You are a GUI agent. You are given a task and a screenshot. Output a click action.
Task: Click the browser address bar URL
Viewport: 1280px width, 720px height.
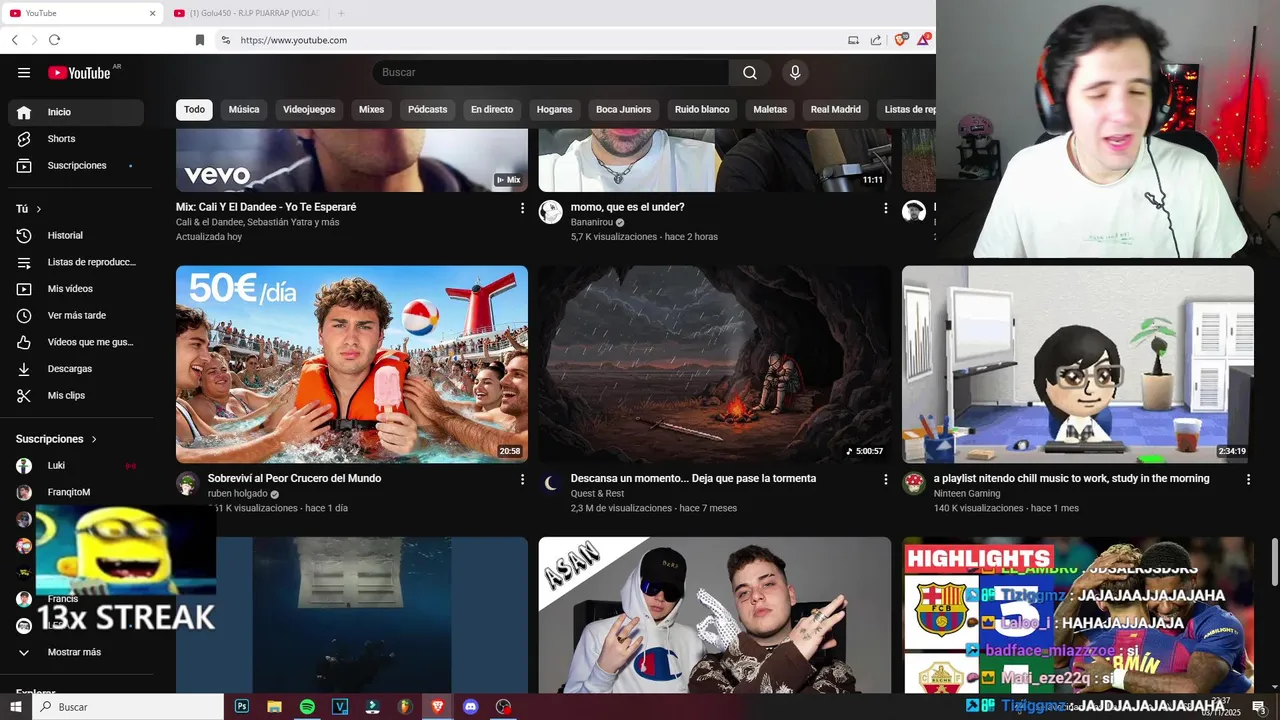point(293,40)
